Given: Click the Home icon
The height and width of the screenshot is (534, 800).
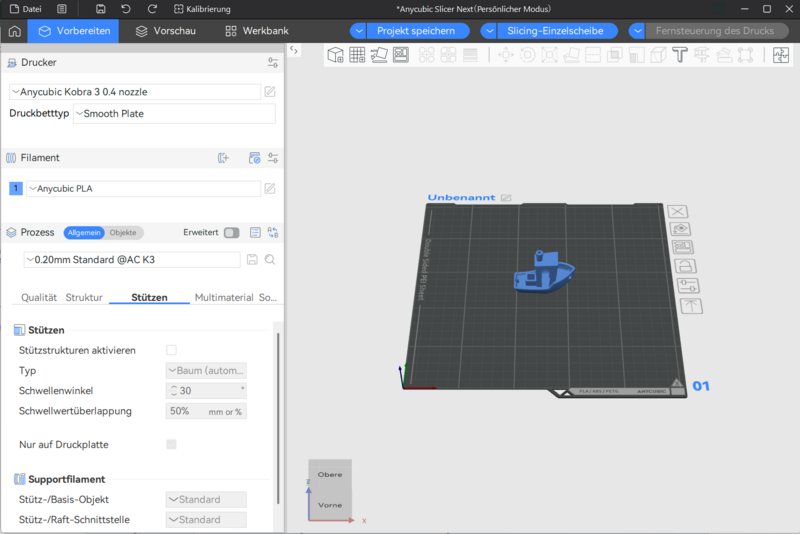Looking at the screenshot, I should [x=15, y=31].
